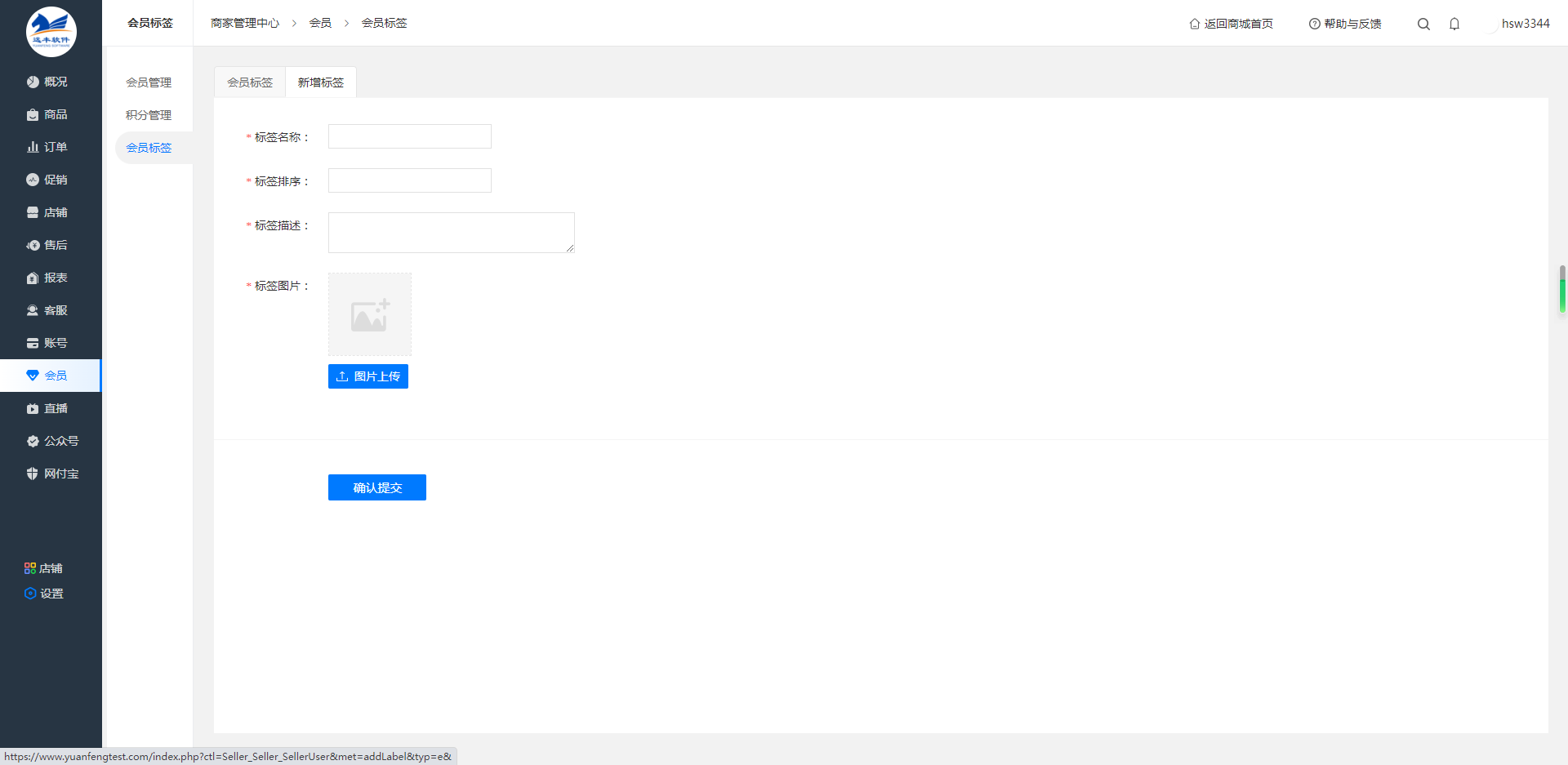Click into the 标签描述 textarea

point(452,233)
